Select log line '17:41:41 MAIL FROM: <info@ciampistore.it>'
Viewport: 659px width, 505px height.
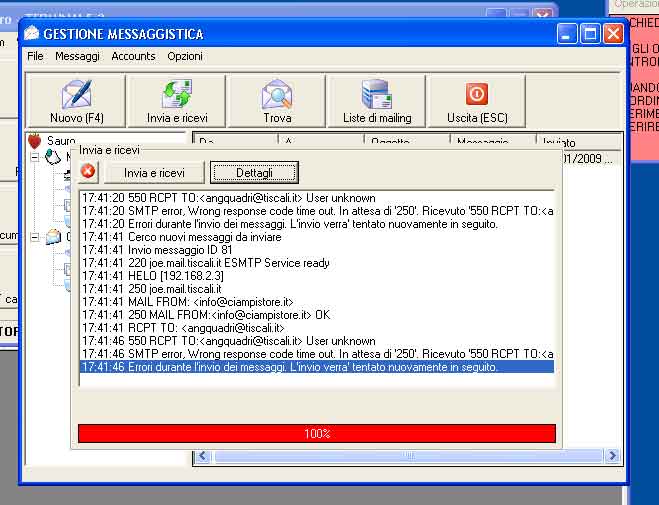click(x=317, y=302)
